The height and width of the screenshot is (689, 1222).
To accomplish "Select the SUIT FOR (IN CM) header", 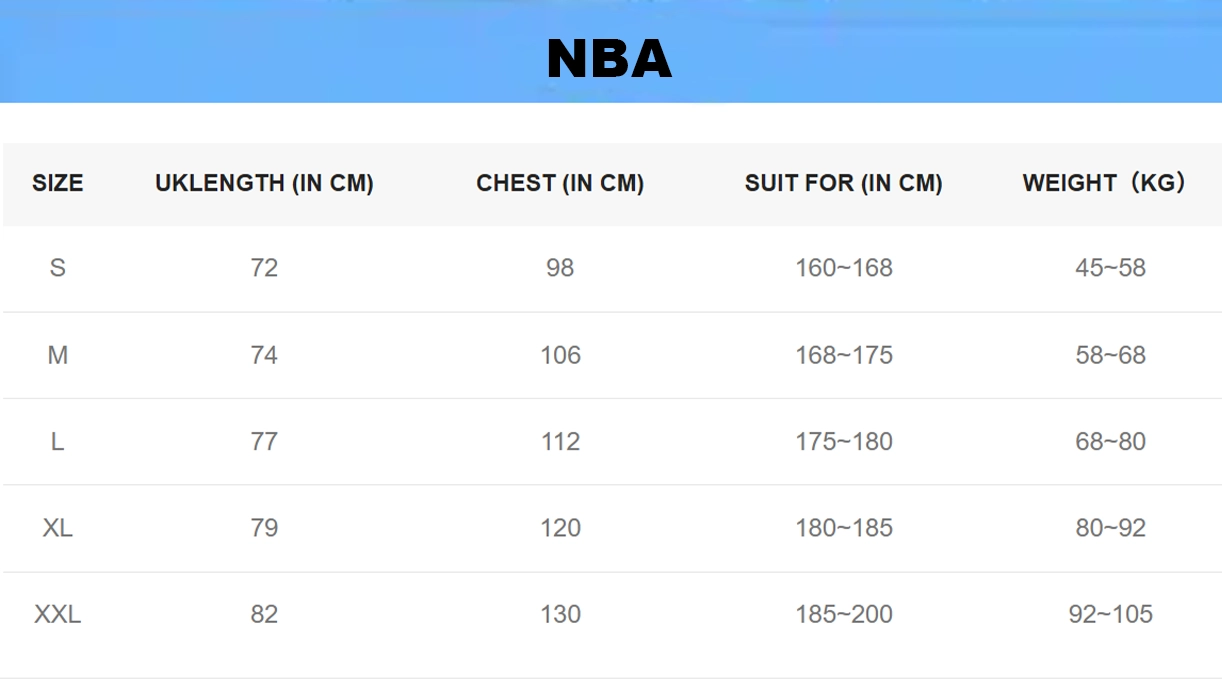I will [x=843, y=183].
